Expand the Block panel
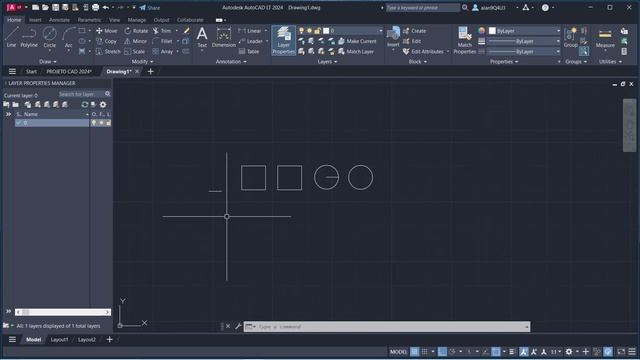This screenshot has width=640, height=360. (418, 62)
